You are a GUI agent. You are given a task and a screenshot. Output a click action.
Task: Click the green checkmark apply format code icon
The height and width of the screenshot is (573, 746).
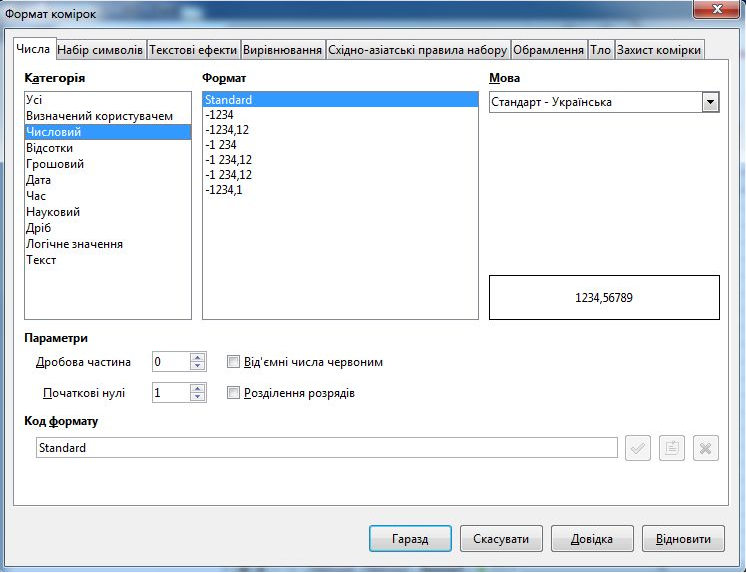click(637, 449)
